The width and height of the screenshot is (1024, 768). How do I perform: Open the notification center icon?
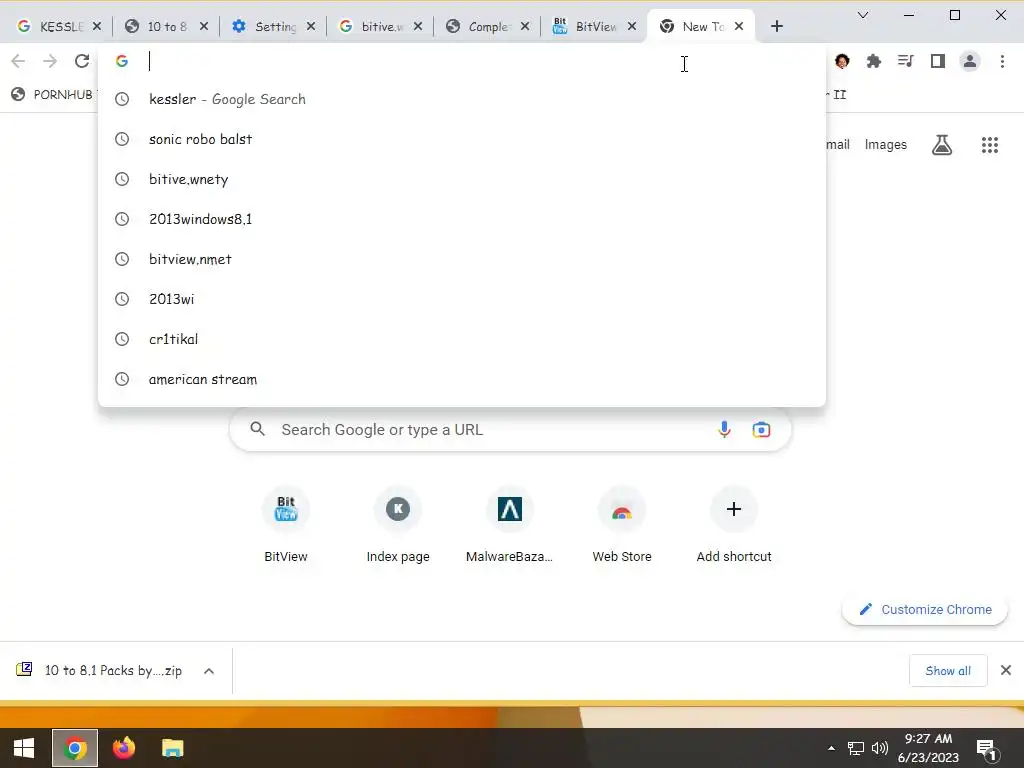(x=986, y=749)
